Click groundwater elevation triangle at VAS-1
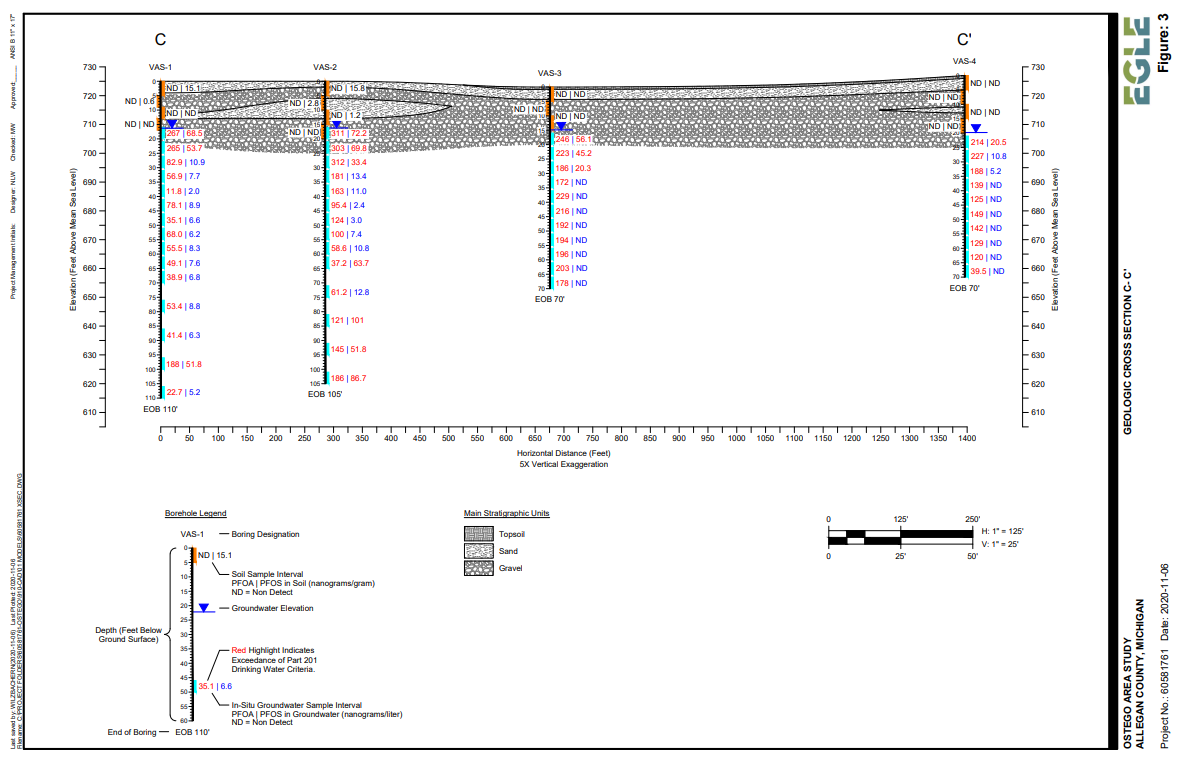Viewport: 1177px width, 762px height. tap(172, 124)
